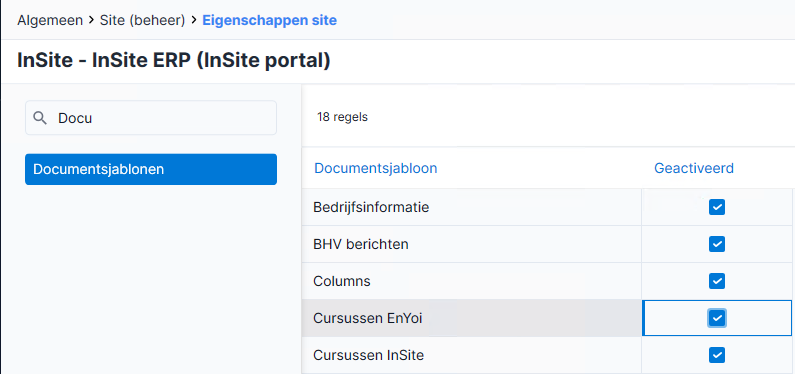Select the Columns template row
This screenshot has width=795, height=374.
547,281
